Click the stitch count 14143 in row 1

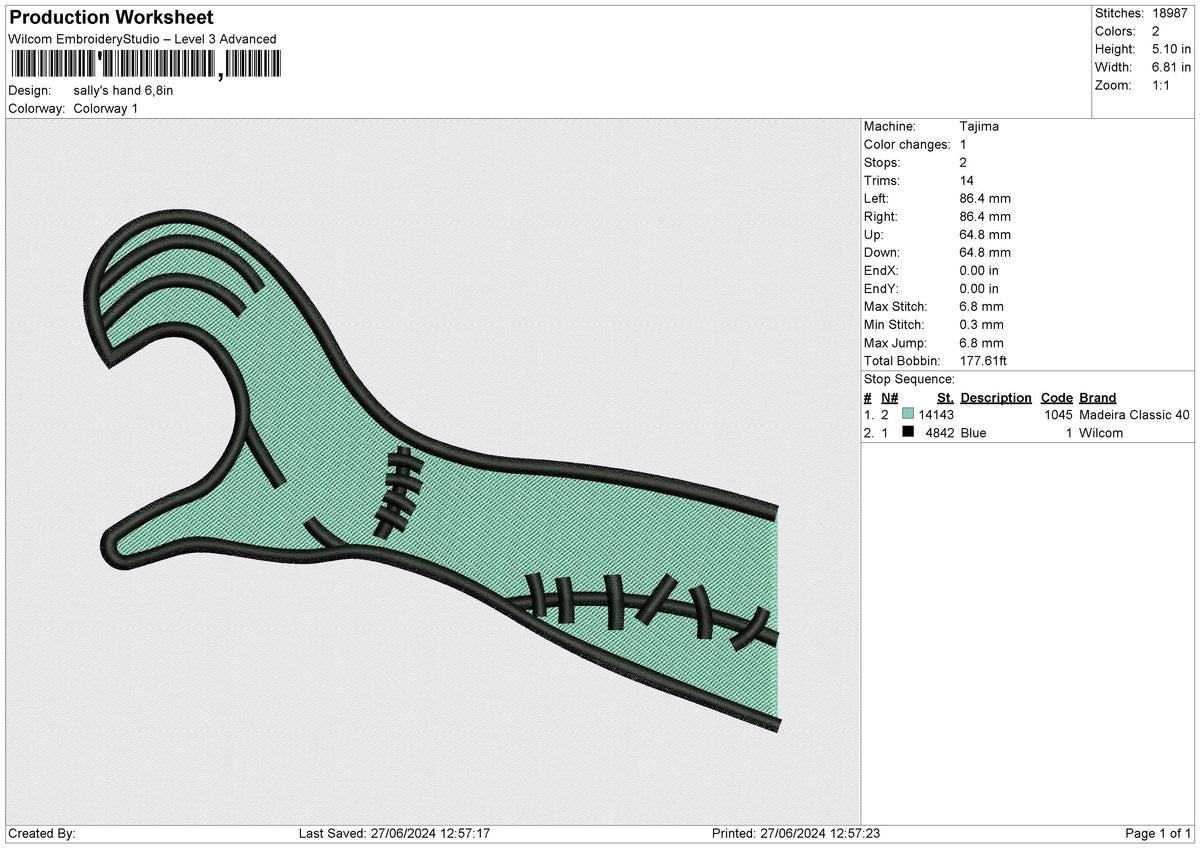pyautogui.click(x=937, y=414)
